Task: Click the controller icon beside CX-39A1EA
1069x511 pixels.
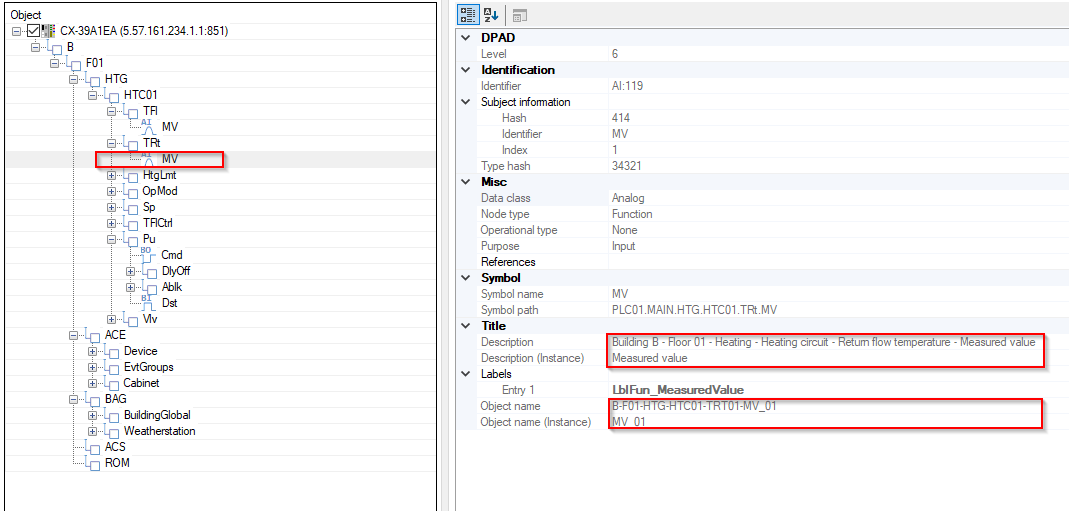Action: pyautogui.click(x=48, y=31)
